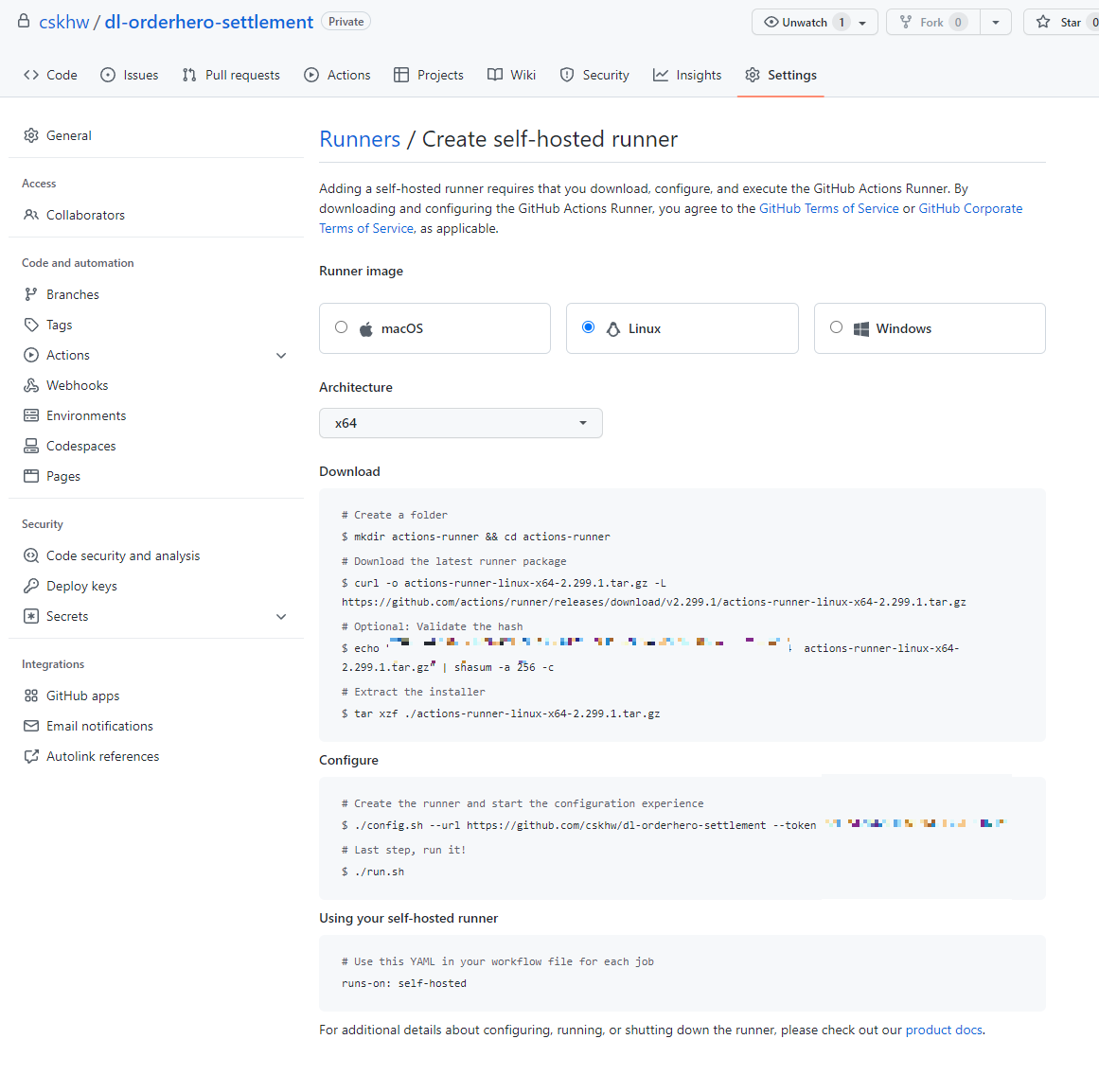This screenshot has width=1099, height=1092.
Task: Open the Pull requests tab
Action: (231, 75)
